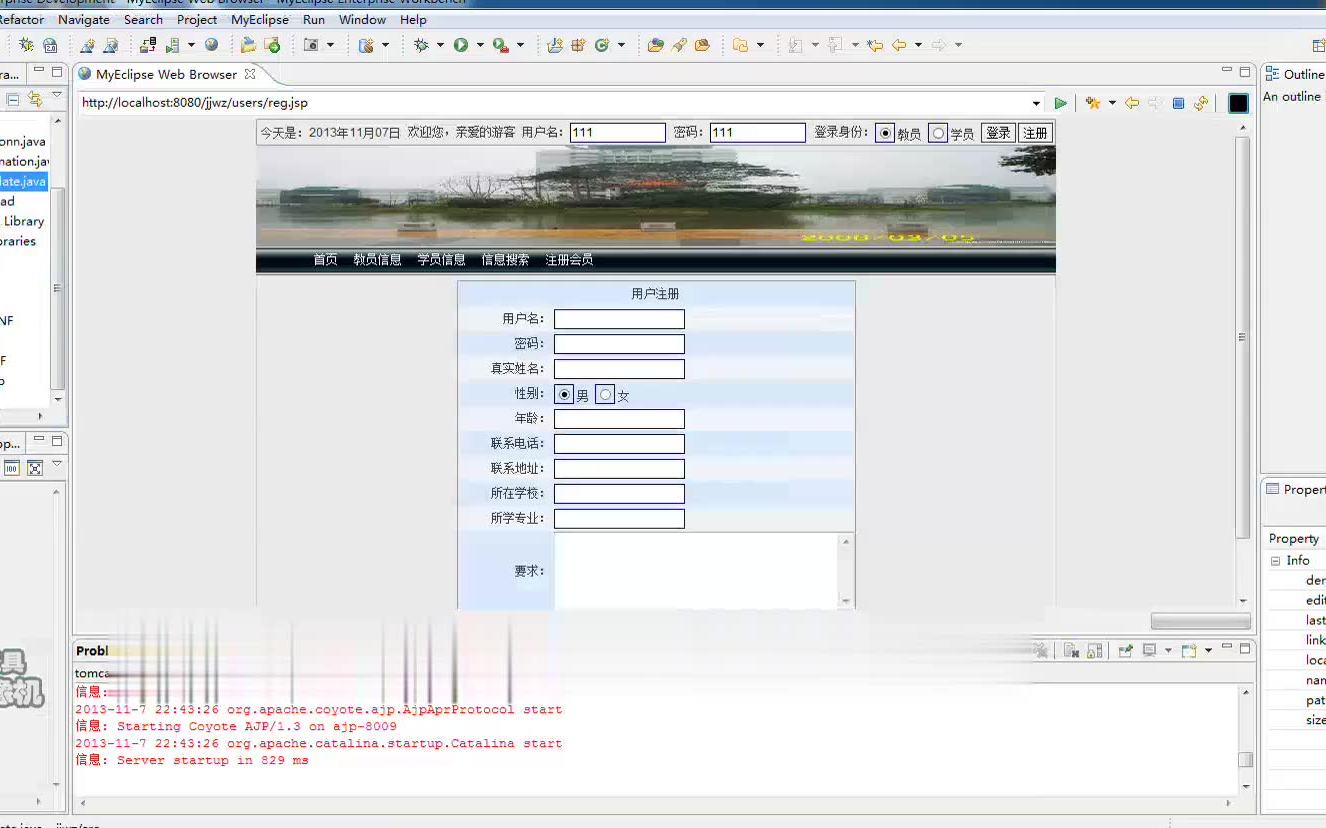
Task: Click the server deploy icon in main toolbar
Action: 147,45
